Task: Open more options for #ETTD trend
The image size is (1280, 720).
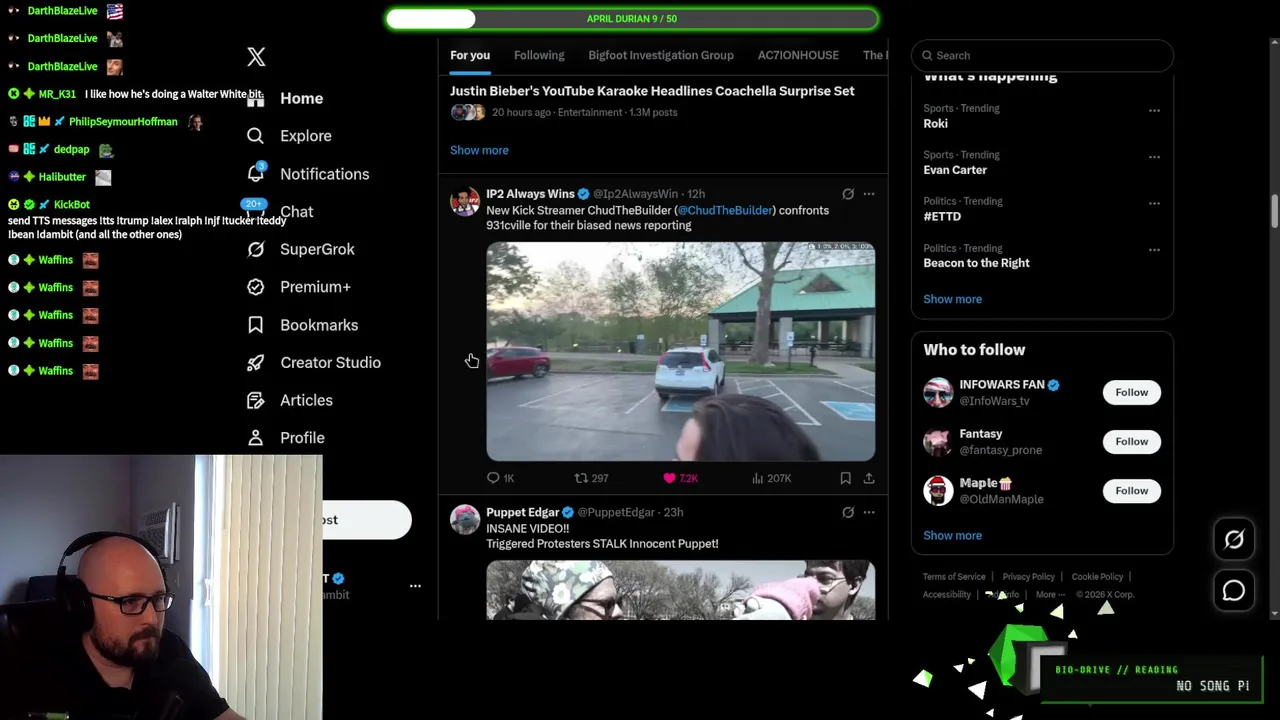Action: coord(1154,203)
